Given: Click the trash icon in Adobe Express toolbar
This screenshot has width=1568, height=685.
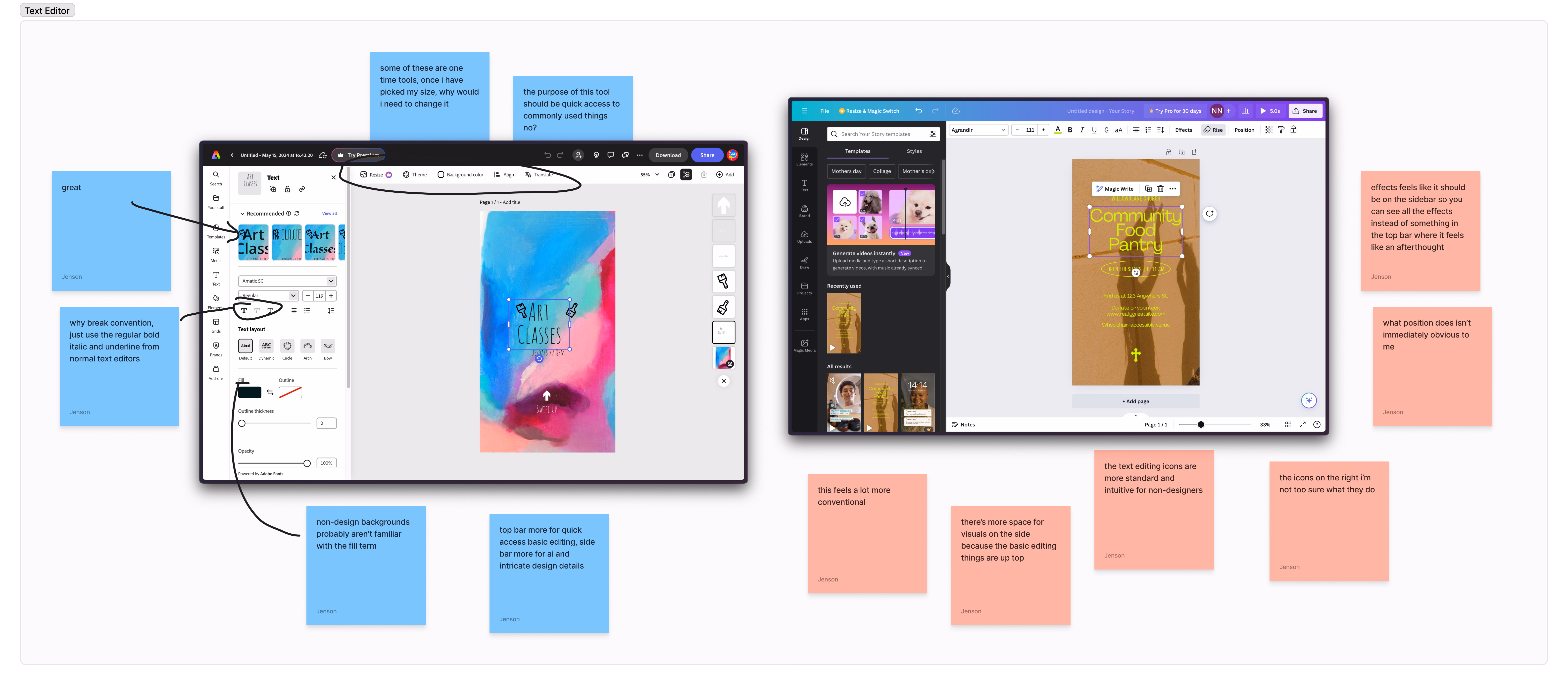Looking at the screenshot, I should [704, 174].
